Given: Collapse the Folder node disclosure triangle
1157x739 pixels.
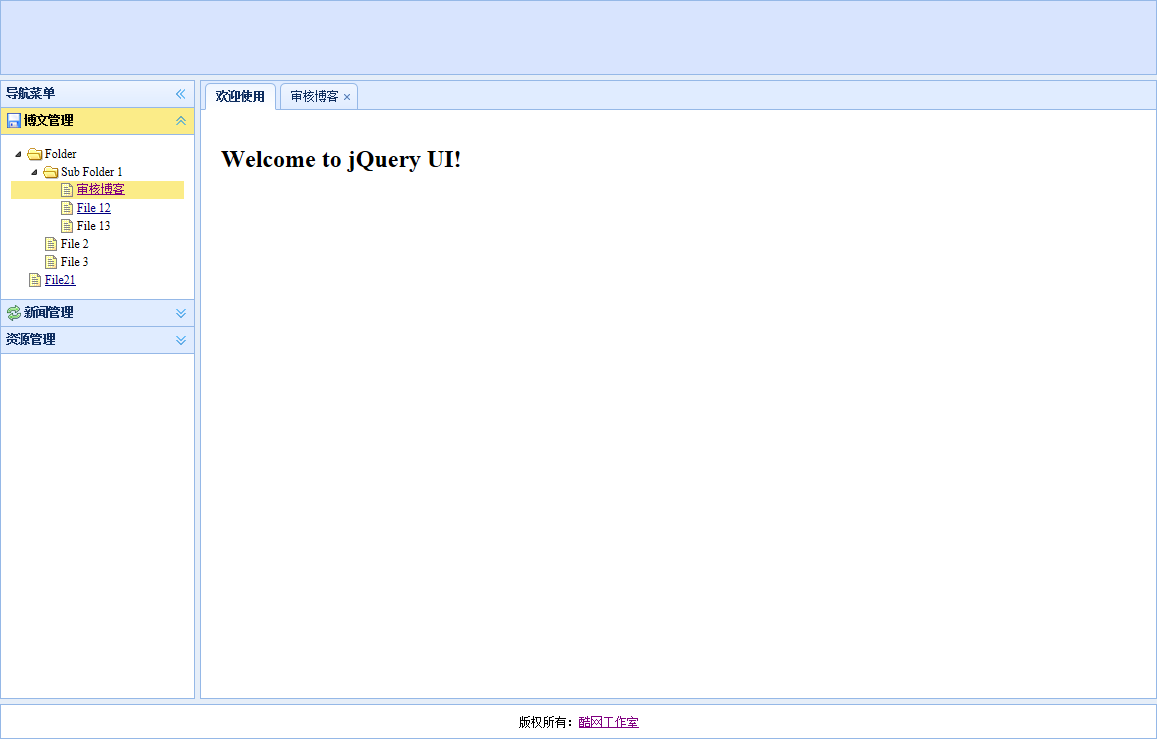Looking at the screenshot, I should click(16, 153).
